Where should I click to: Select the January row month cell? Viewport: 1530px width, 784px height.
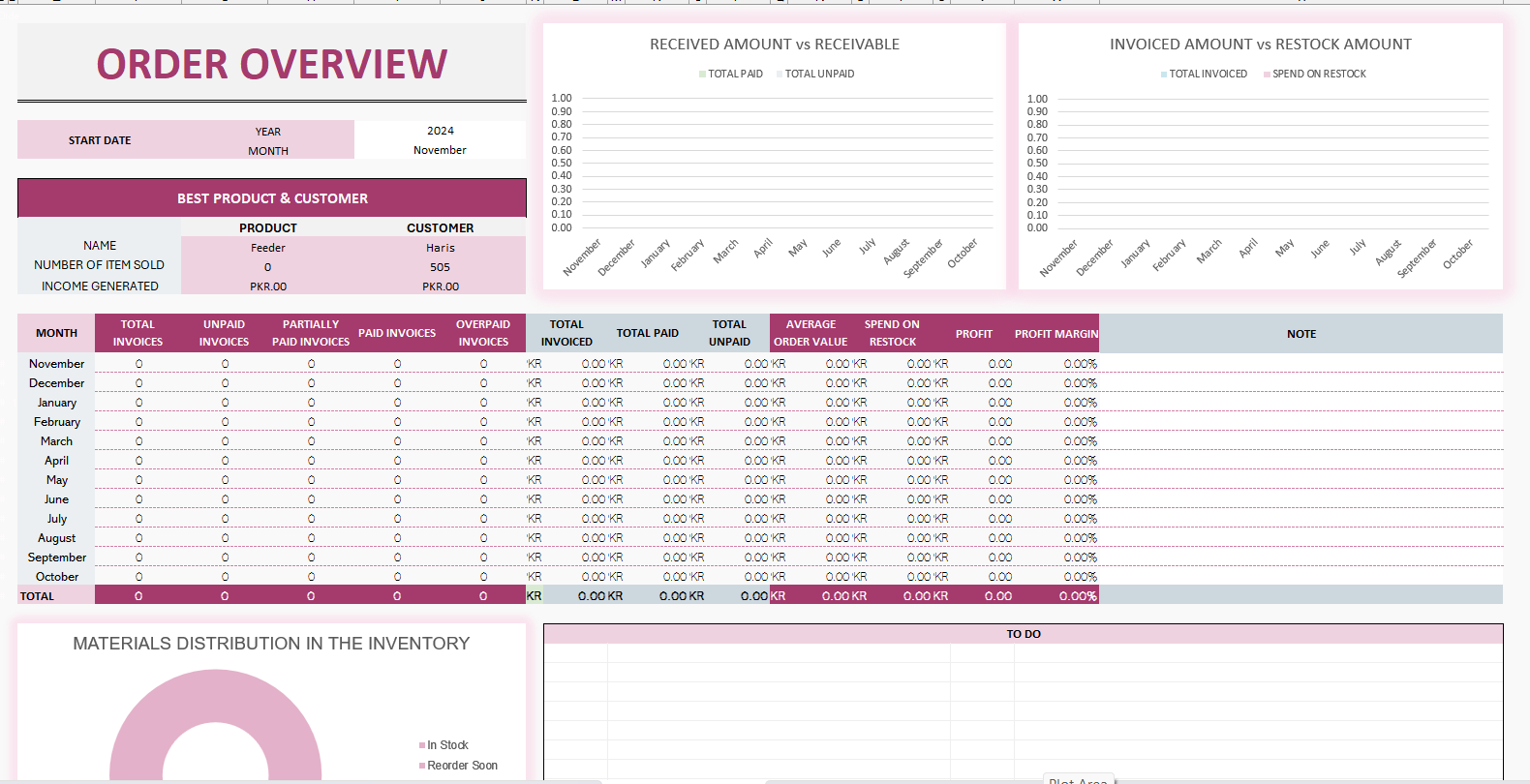coord(56,403)
